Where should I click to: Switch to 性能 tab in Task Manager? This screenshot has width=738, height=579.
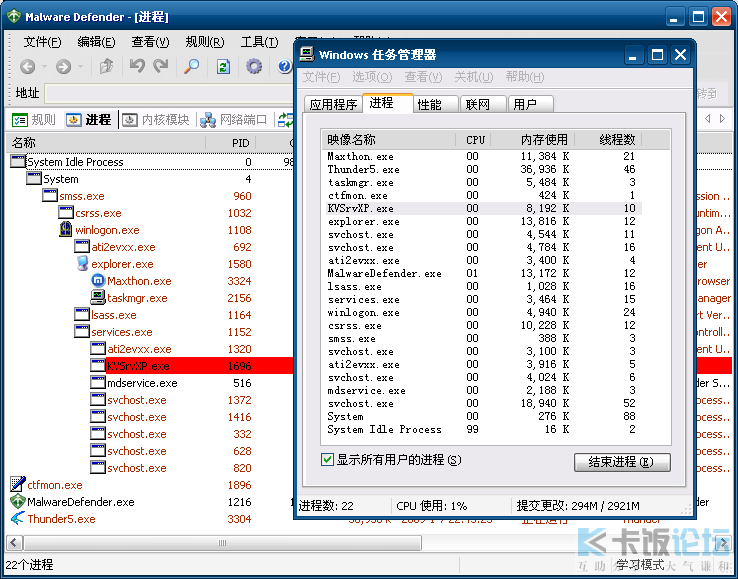point(435,104)
